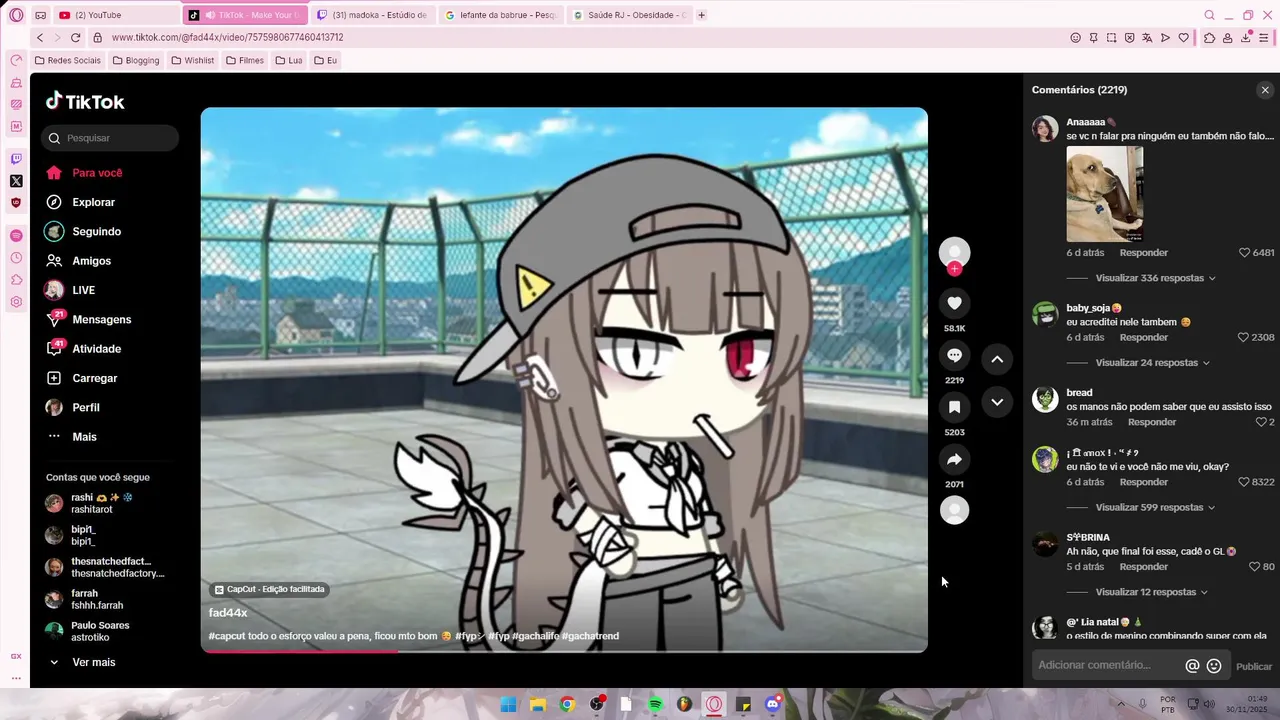
Task: Click the TikTok logo
Action: coord(85,101)
